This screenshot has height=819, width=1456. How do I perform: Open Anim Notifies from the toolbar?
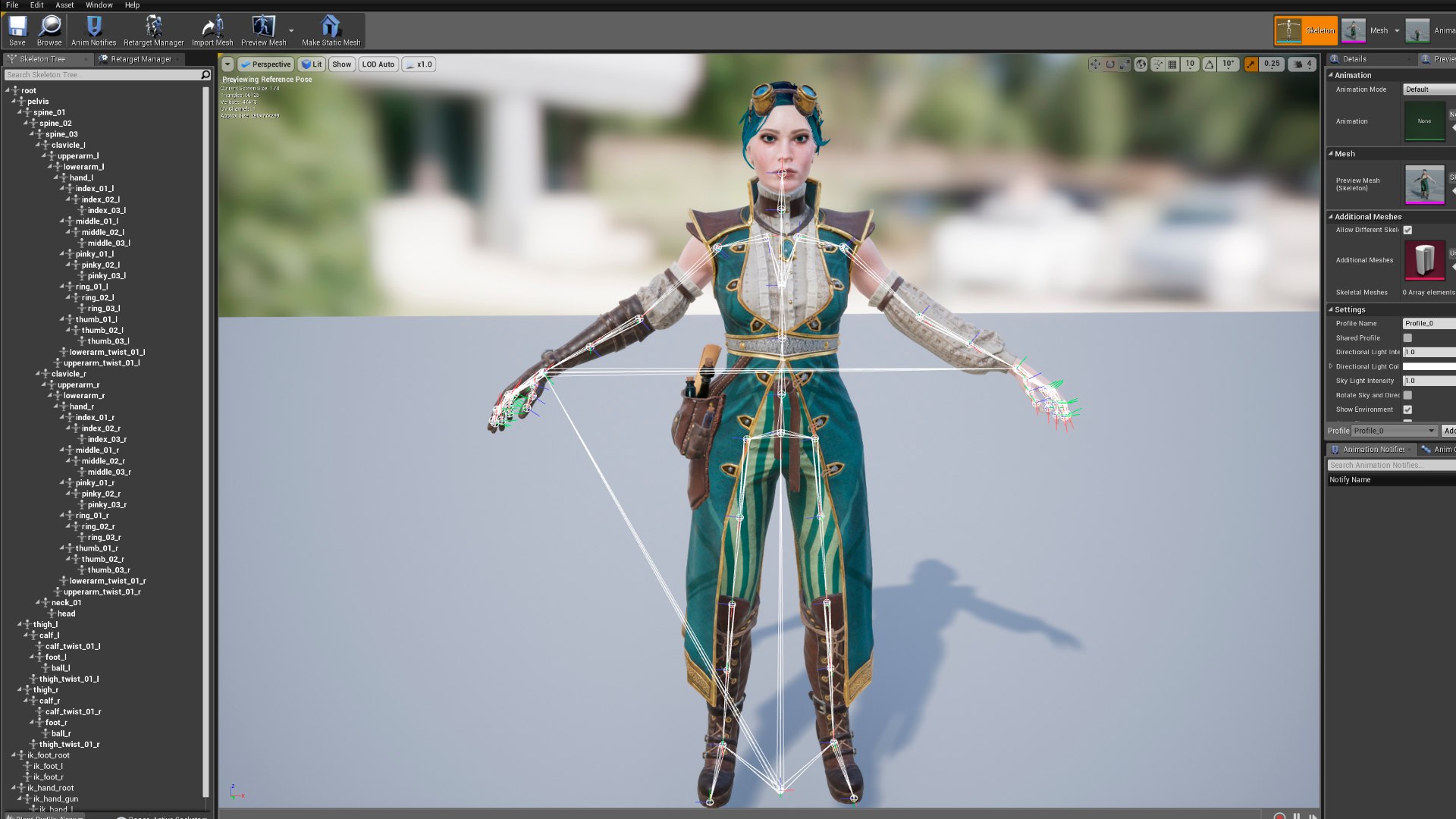point(93,30)
